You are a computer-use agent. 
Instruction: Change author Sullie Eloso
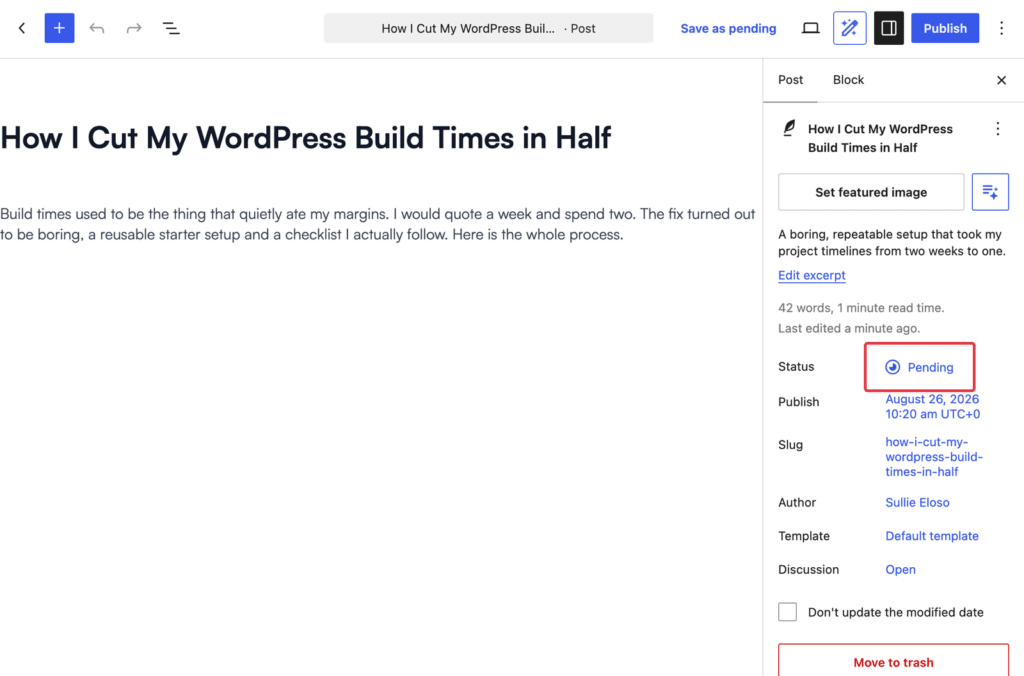pyautogui.click(x=918, y=502)
